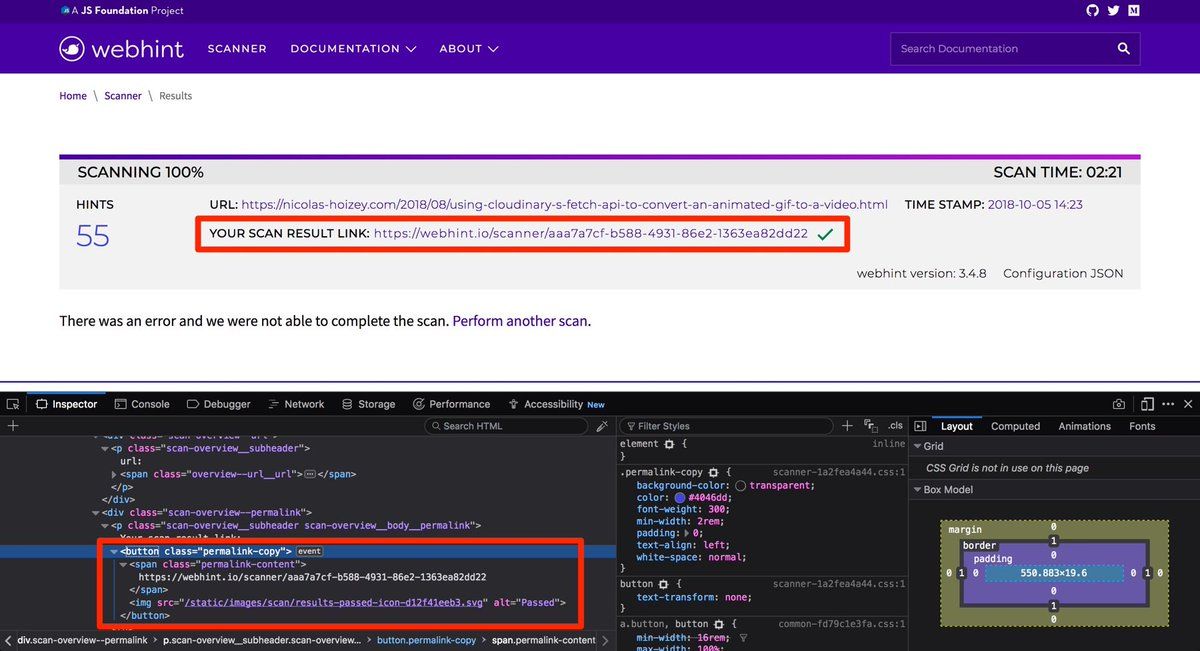
Task: Open the Medium icon in top bar
Action: click(1133, 10)
